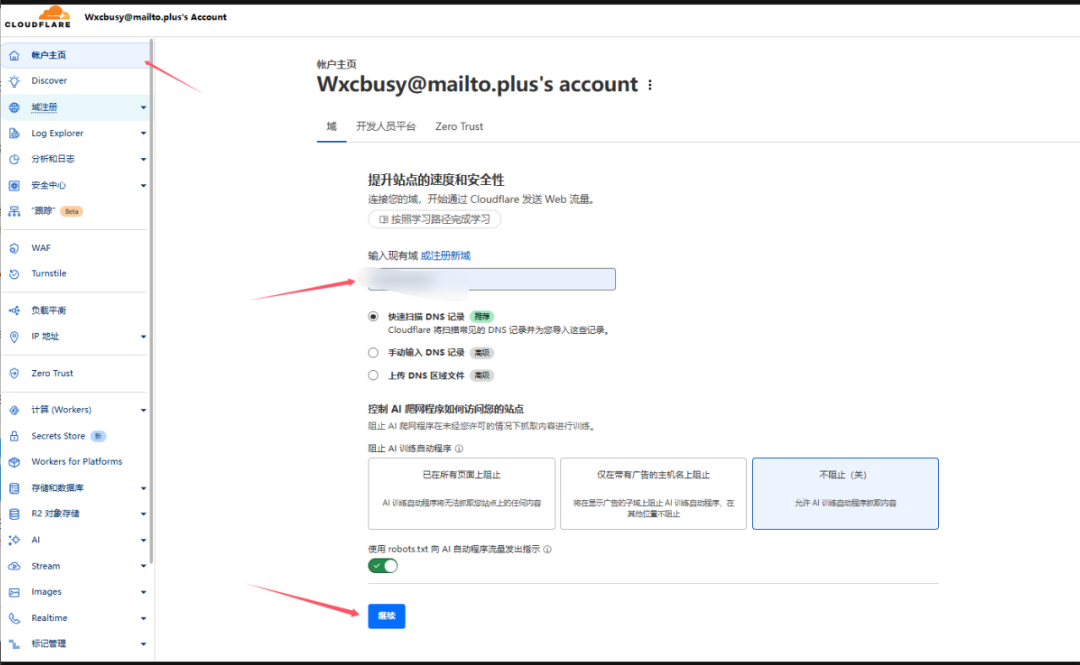Viewport: 1080px width, 665px height.
Task: Switch to the Zero Trust tab
Action: coord(459,127)
